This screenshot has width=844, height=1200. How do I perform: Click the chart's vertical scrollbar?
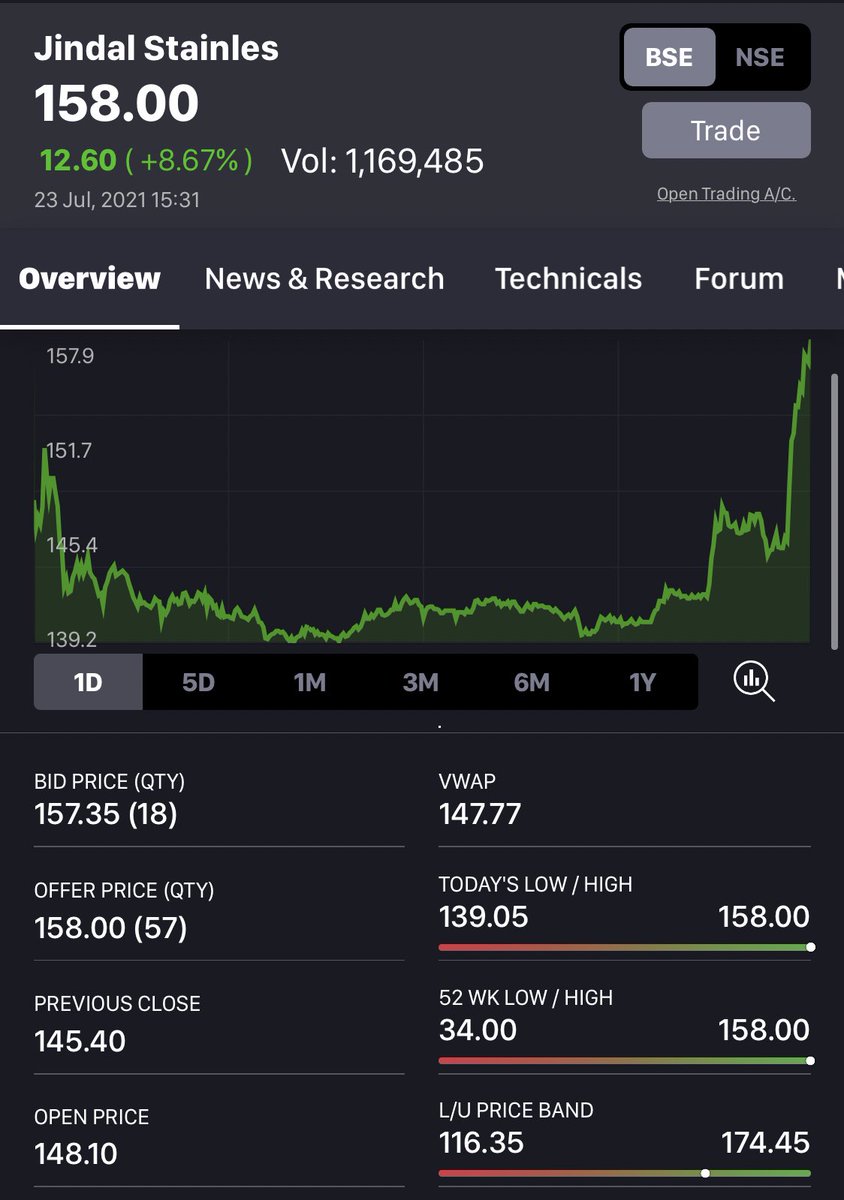point(835,513)
